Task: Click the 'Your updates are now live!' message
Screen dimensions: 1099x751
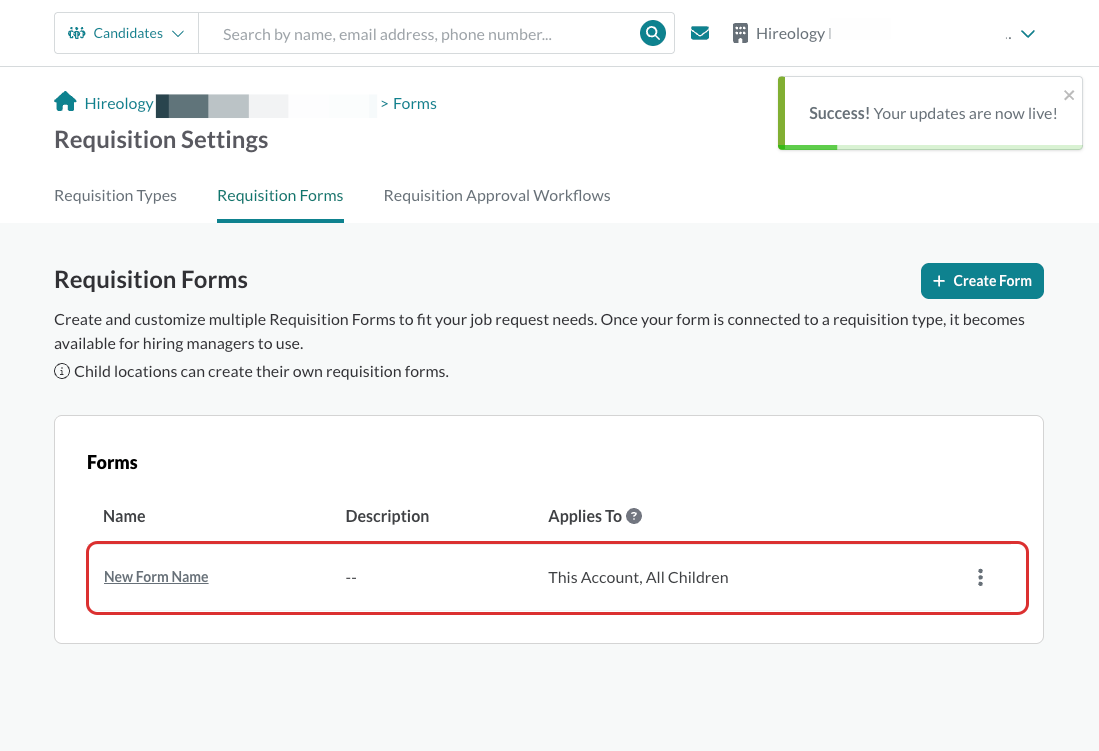Action: pyautogui.click(x=965, y=114)
